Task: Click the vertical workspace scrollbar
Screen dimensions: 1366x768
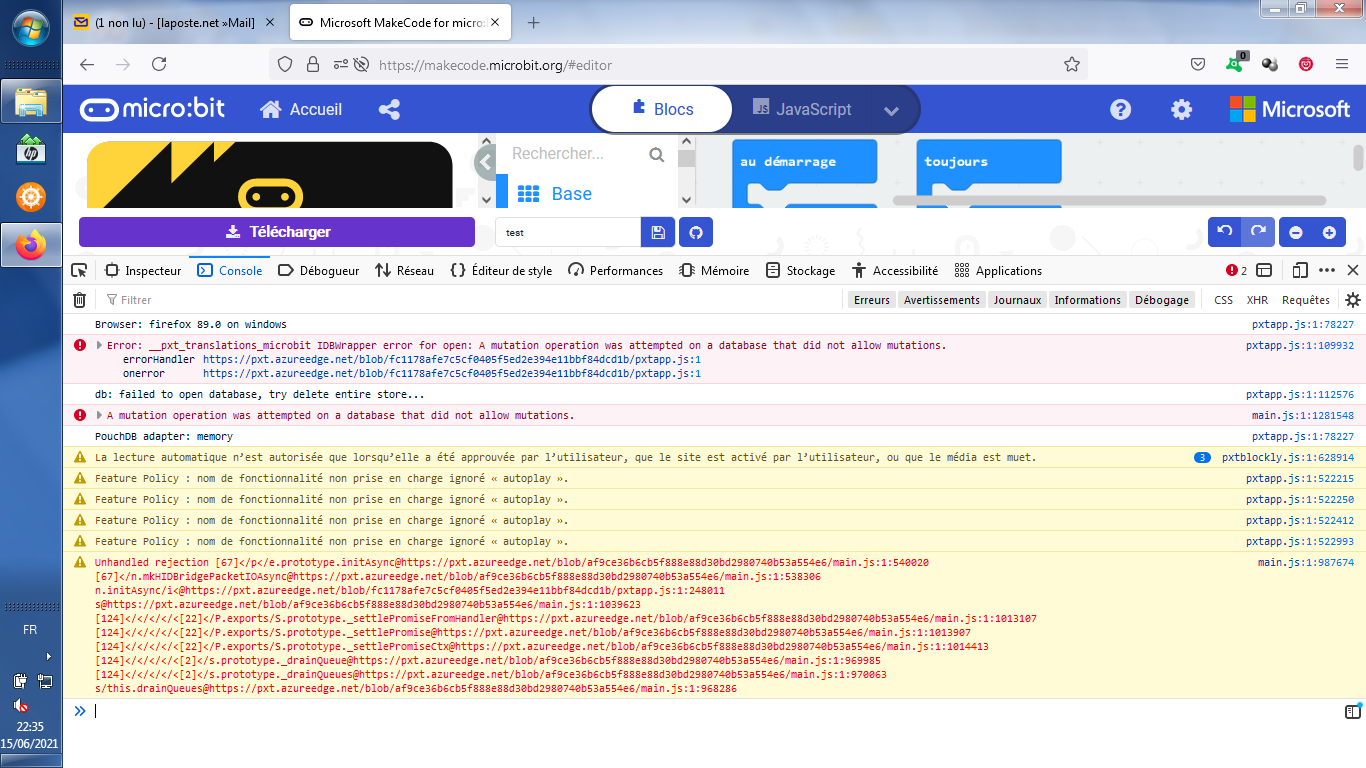Action: [x=1358, y=159]
